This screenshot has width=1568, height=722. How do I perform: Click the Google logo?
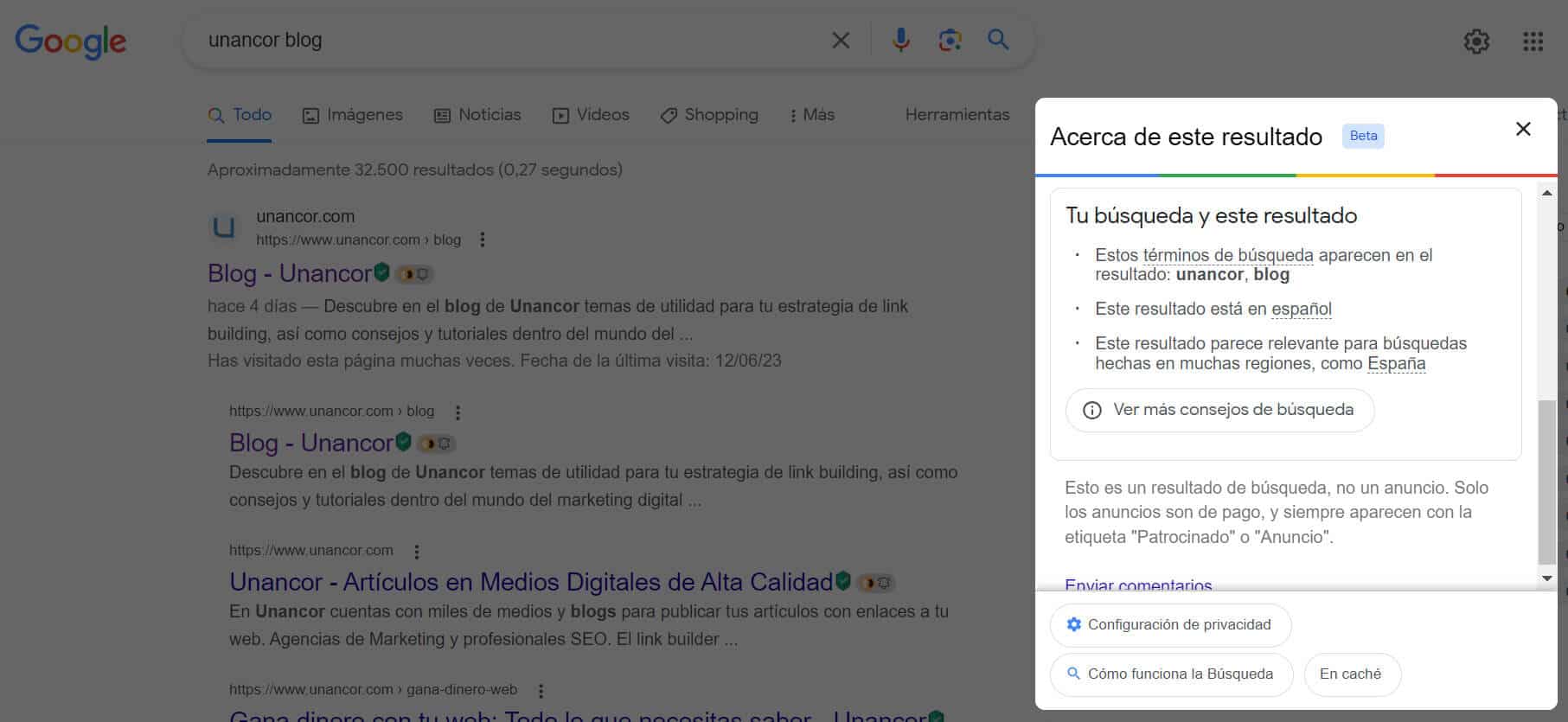(71, 42)
